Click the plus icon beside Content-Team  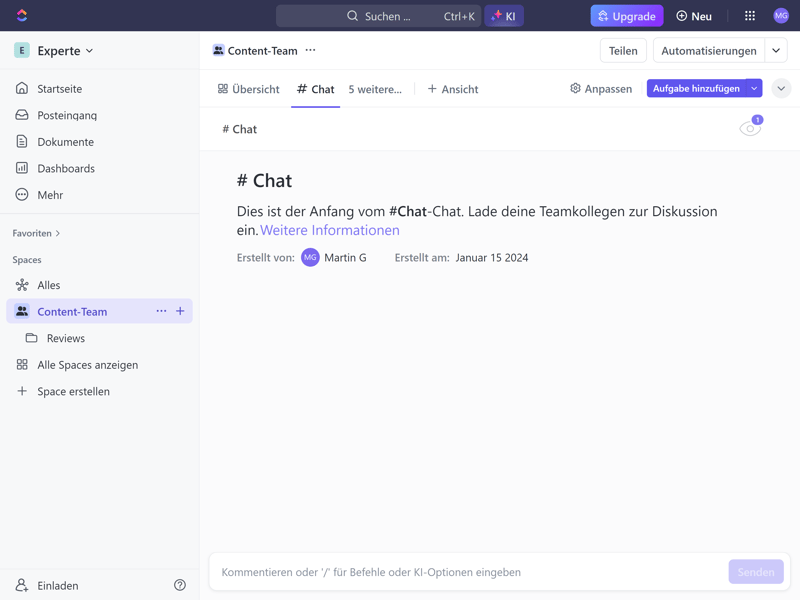pyautogui.click(x=180, y=311)
